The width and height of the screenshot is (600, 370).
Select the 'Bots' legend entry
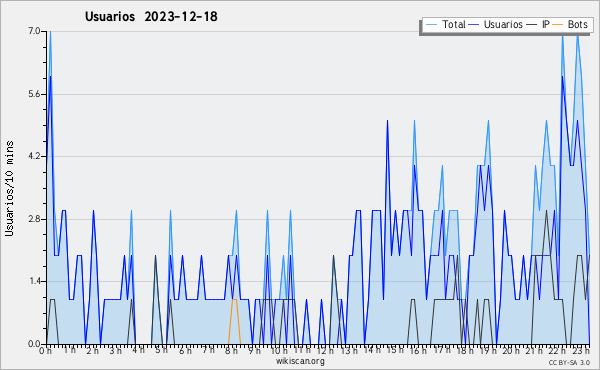click(570, 24)
